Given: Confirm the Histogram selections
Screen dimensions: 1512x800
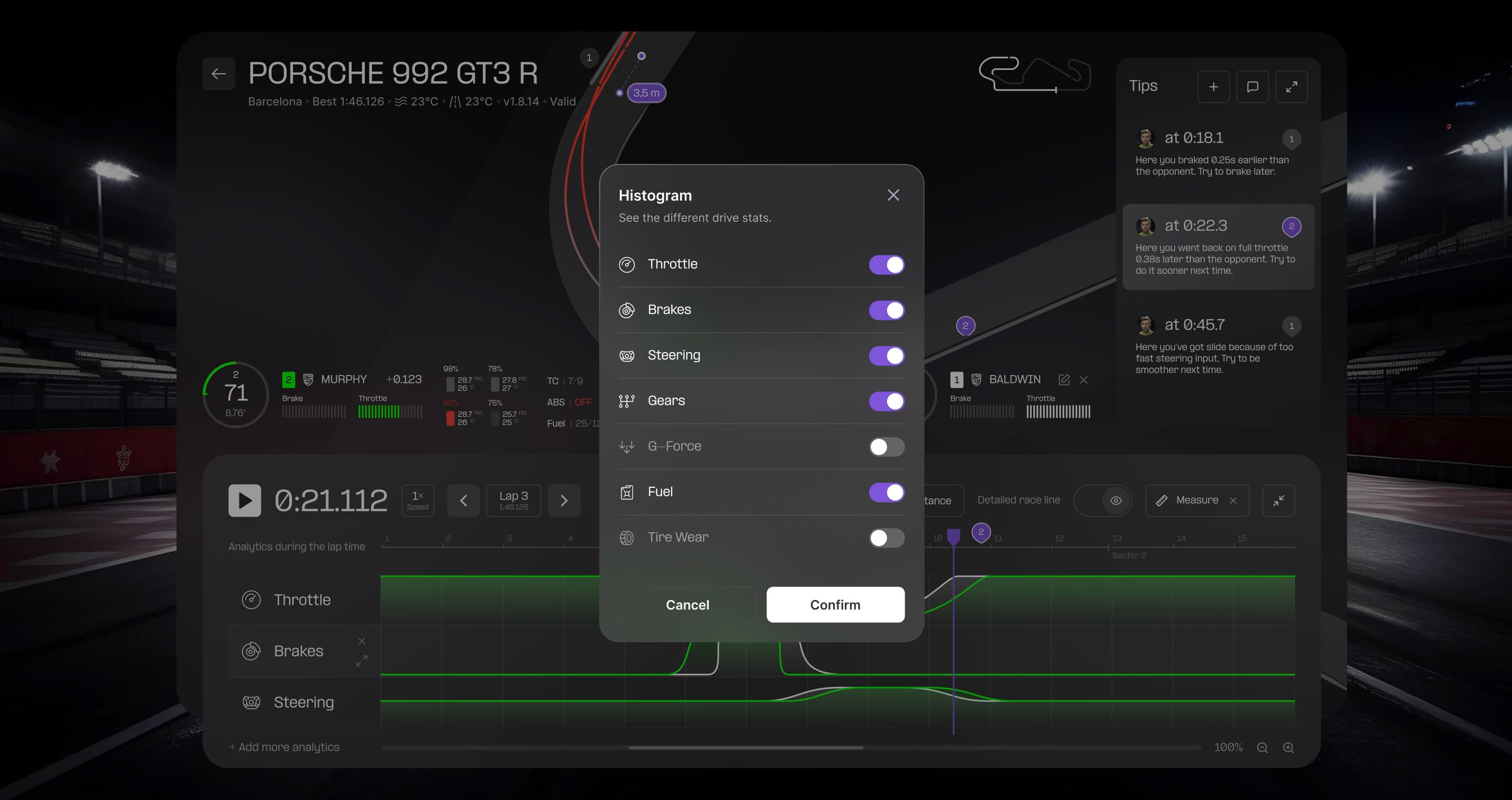Looking at the screenshot, I should tap(835, 604).
